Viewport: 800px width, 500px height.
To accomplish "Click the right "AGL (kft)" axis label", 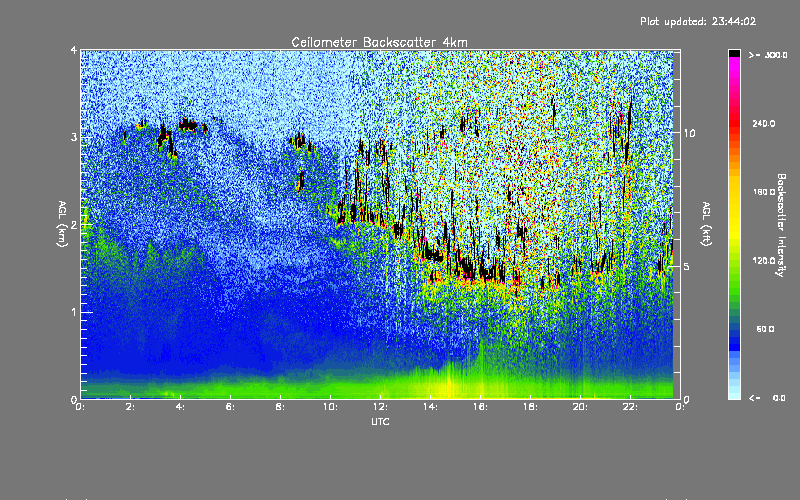I will 707,224.
